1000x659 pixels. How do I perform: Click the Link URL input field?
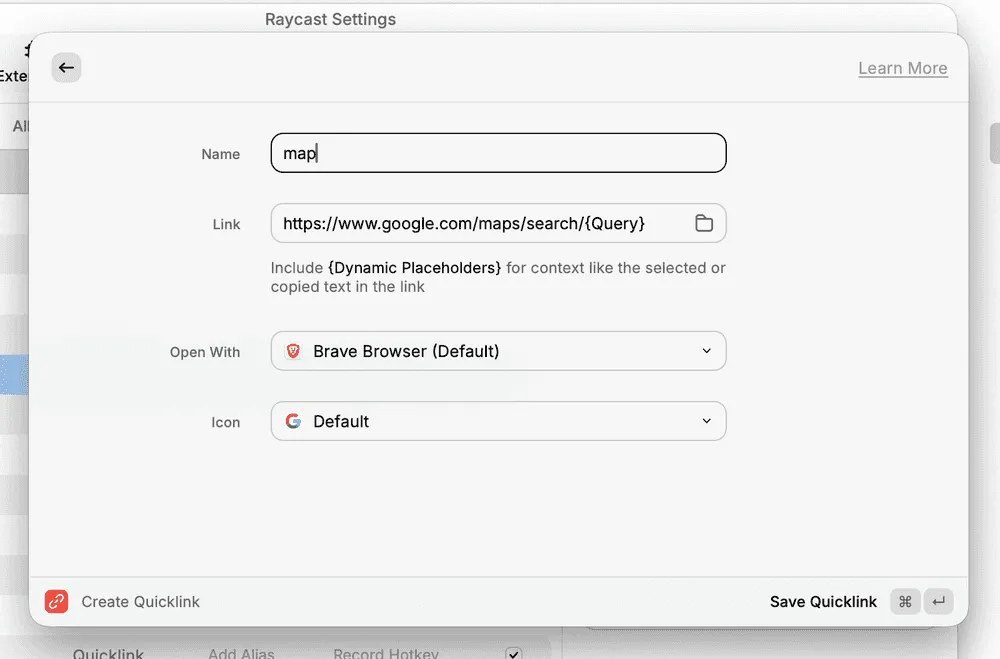click(498, 223)
